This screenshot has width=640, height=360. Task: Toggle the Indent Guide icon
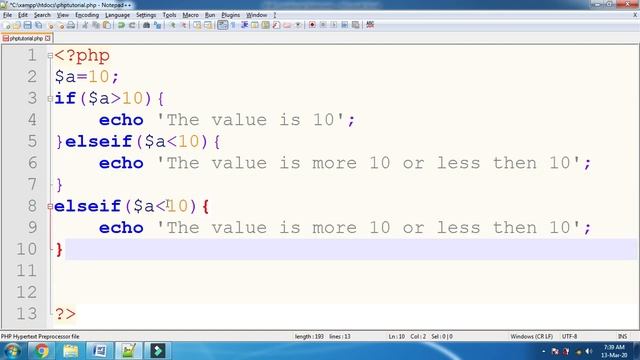[x=244, y=25]
